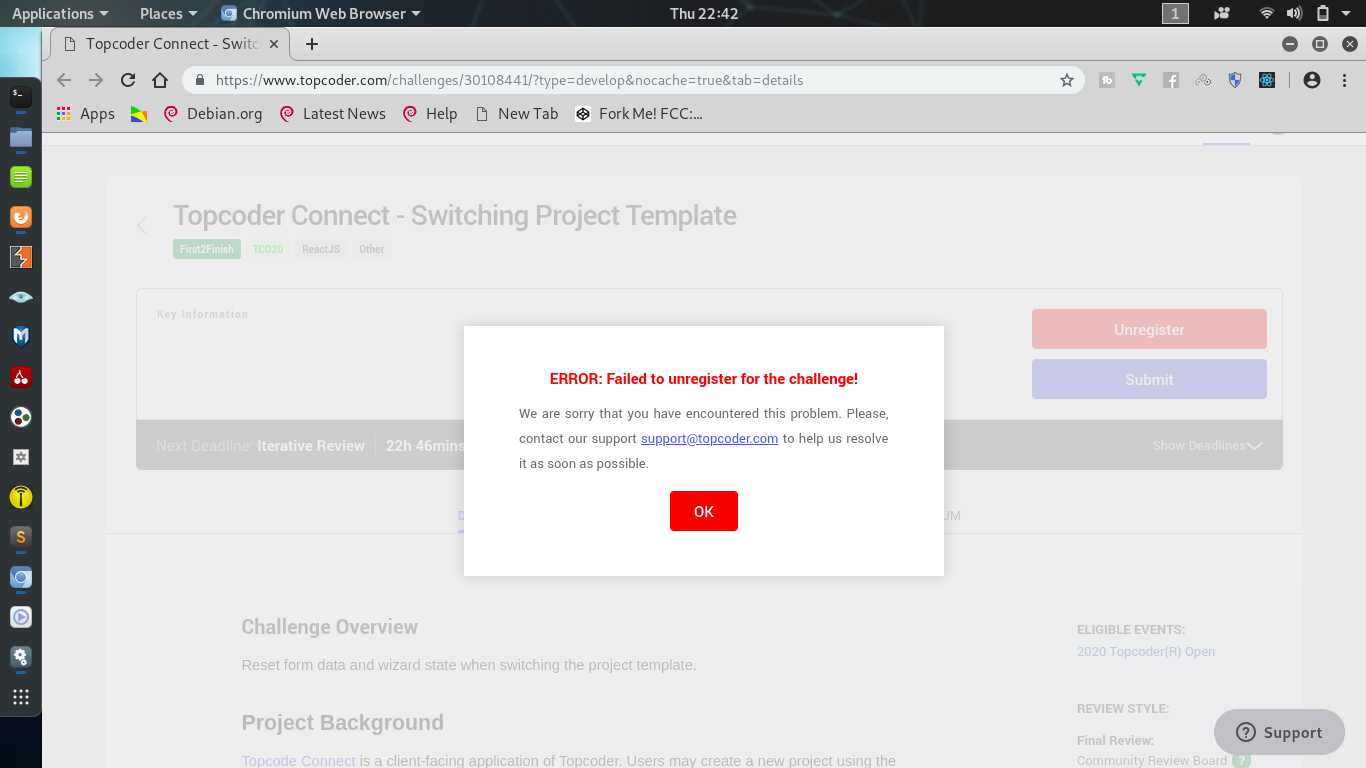Viewport: 1366px width, 768px height.
Task: Reload the page
Action: point(128,80)
